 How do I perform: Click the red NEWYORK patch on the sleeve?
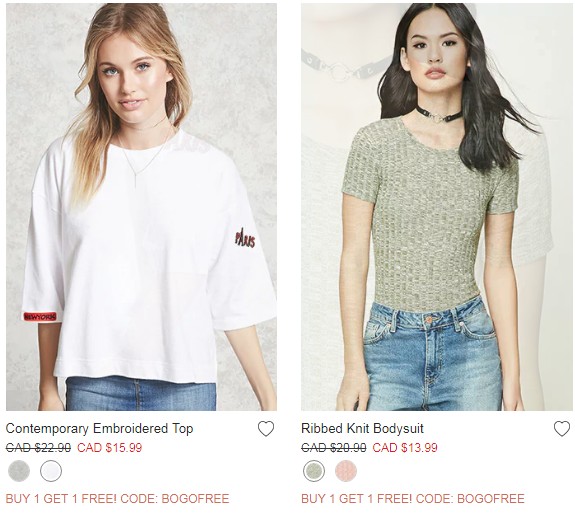click(40, 316)
